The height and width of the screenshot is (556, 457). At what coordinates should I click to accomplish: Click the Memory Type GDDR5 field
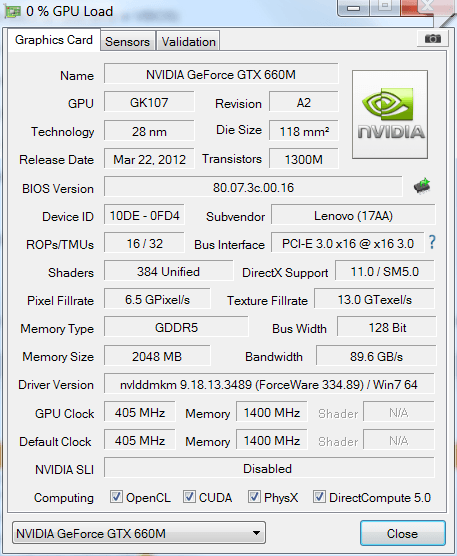tap(176, 327)
